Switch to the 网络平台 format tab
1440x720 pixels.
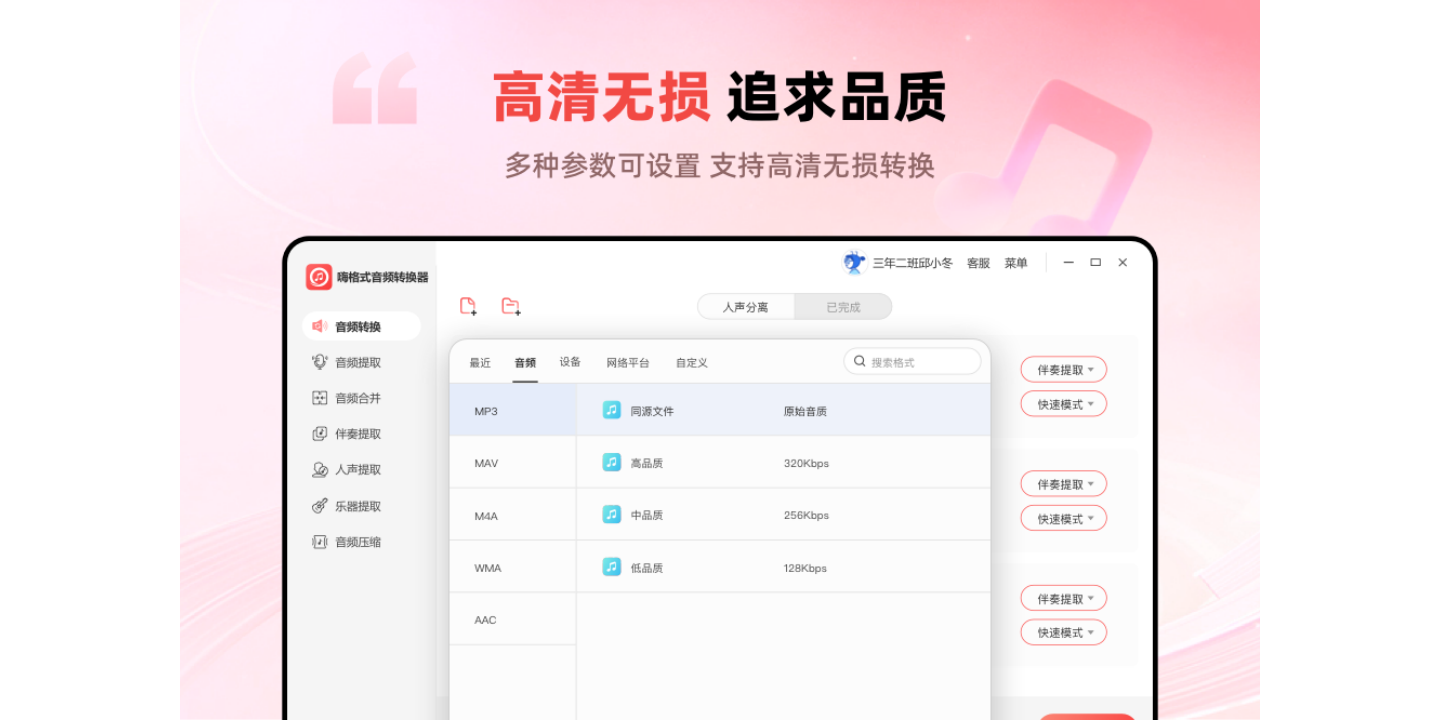pos(628,363)
